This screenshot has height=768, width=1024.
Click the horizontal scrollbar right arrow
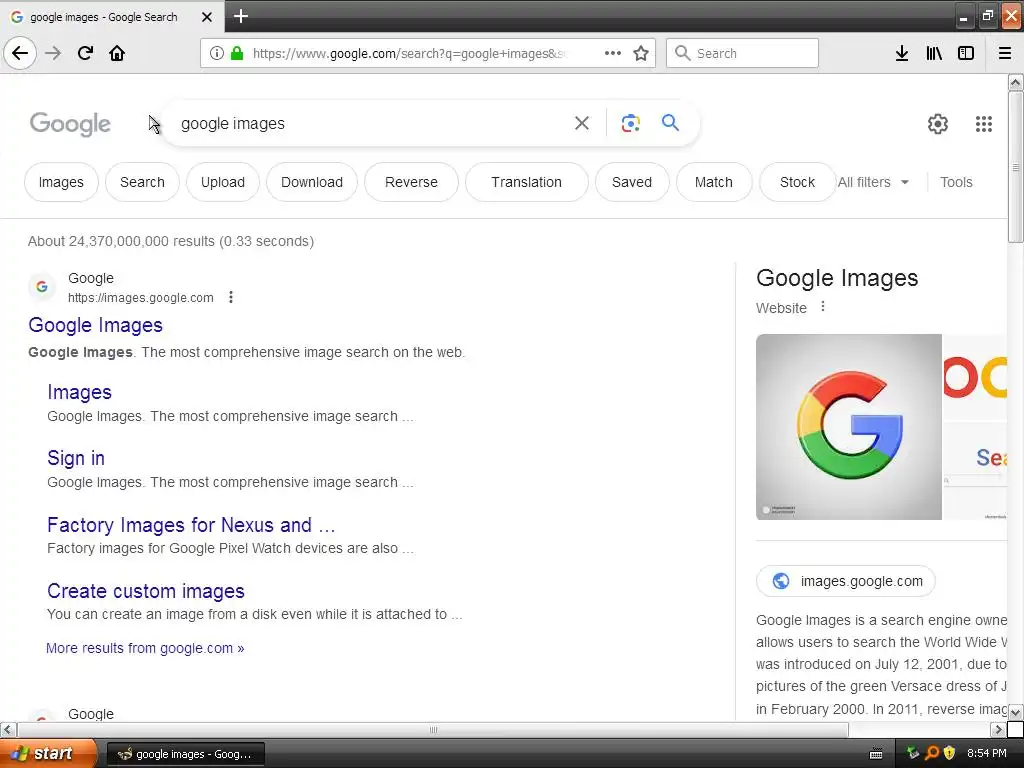click(998, 729)
